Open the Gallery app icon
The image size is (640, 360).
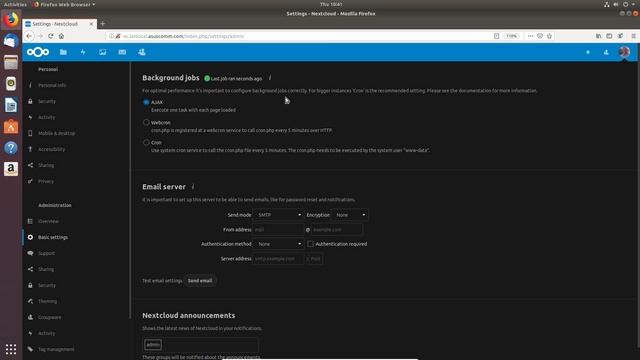click(102, 52)
